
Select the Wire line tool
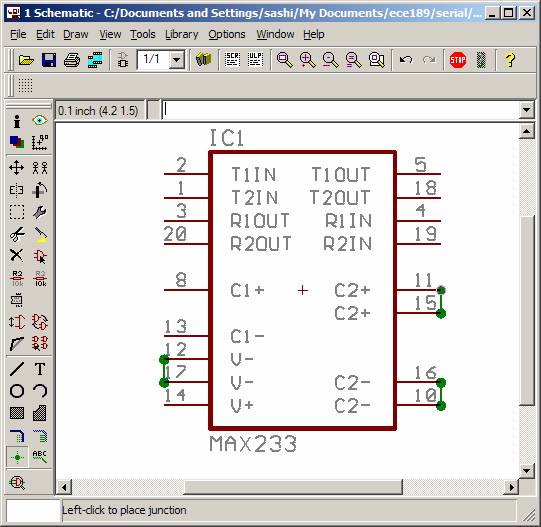point(17,369)
